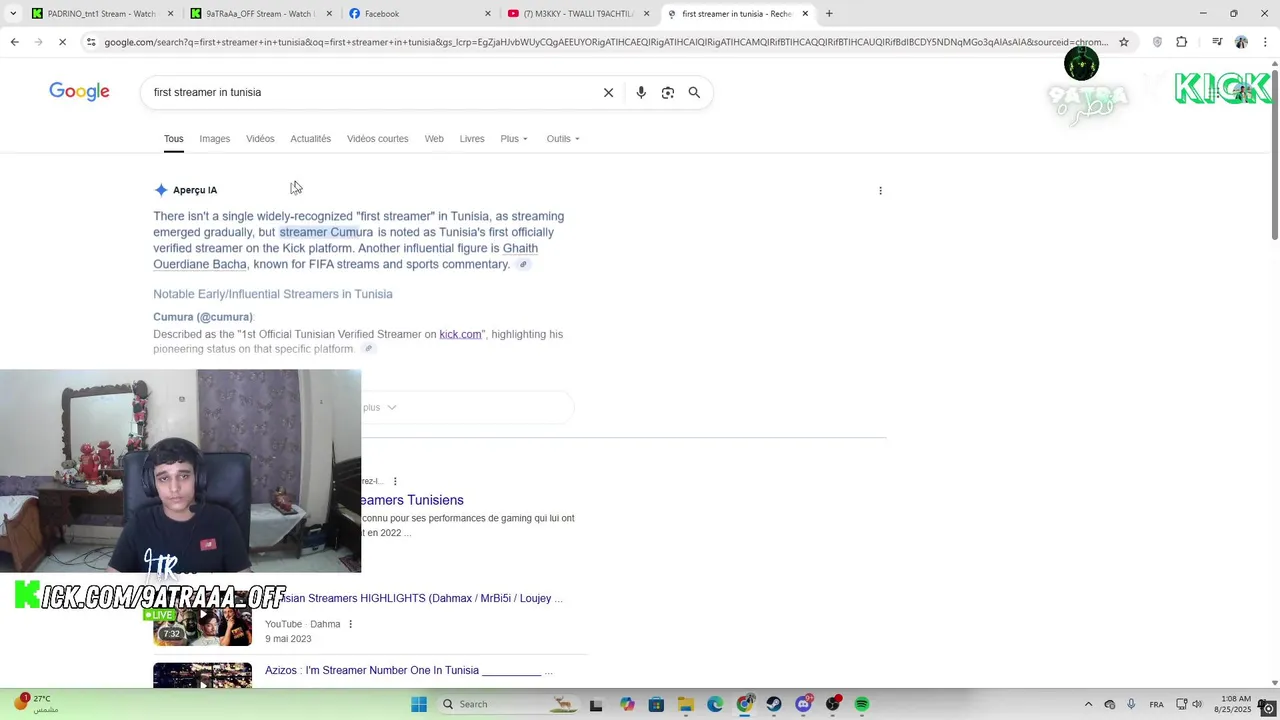Switch to Web results tab

point(434,139)
